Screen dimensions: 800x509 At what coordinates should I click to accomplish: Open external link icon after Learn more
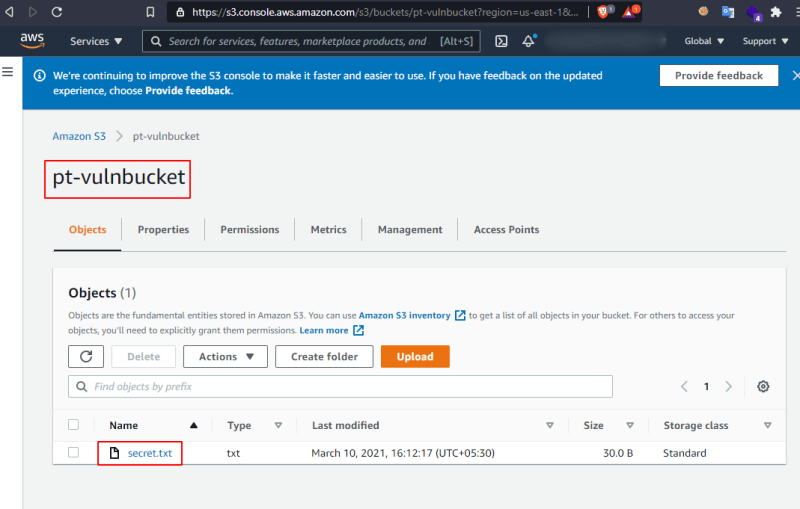(x=358, y=330)
